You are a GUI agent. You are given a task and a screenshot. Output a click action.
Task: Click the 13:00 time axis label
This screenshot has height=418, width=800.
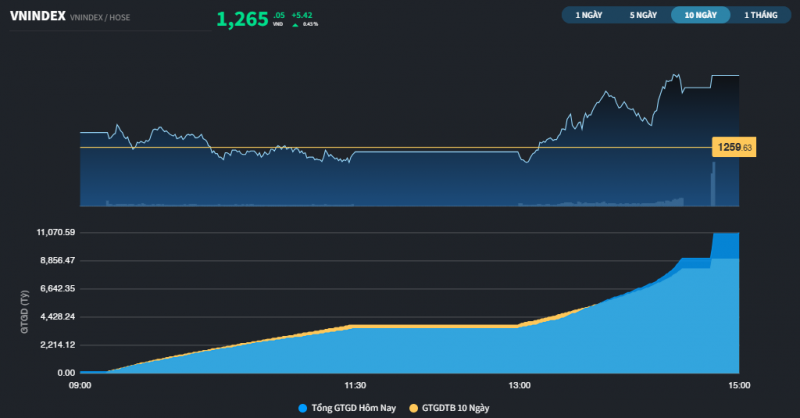click(x=519, y=385)
